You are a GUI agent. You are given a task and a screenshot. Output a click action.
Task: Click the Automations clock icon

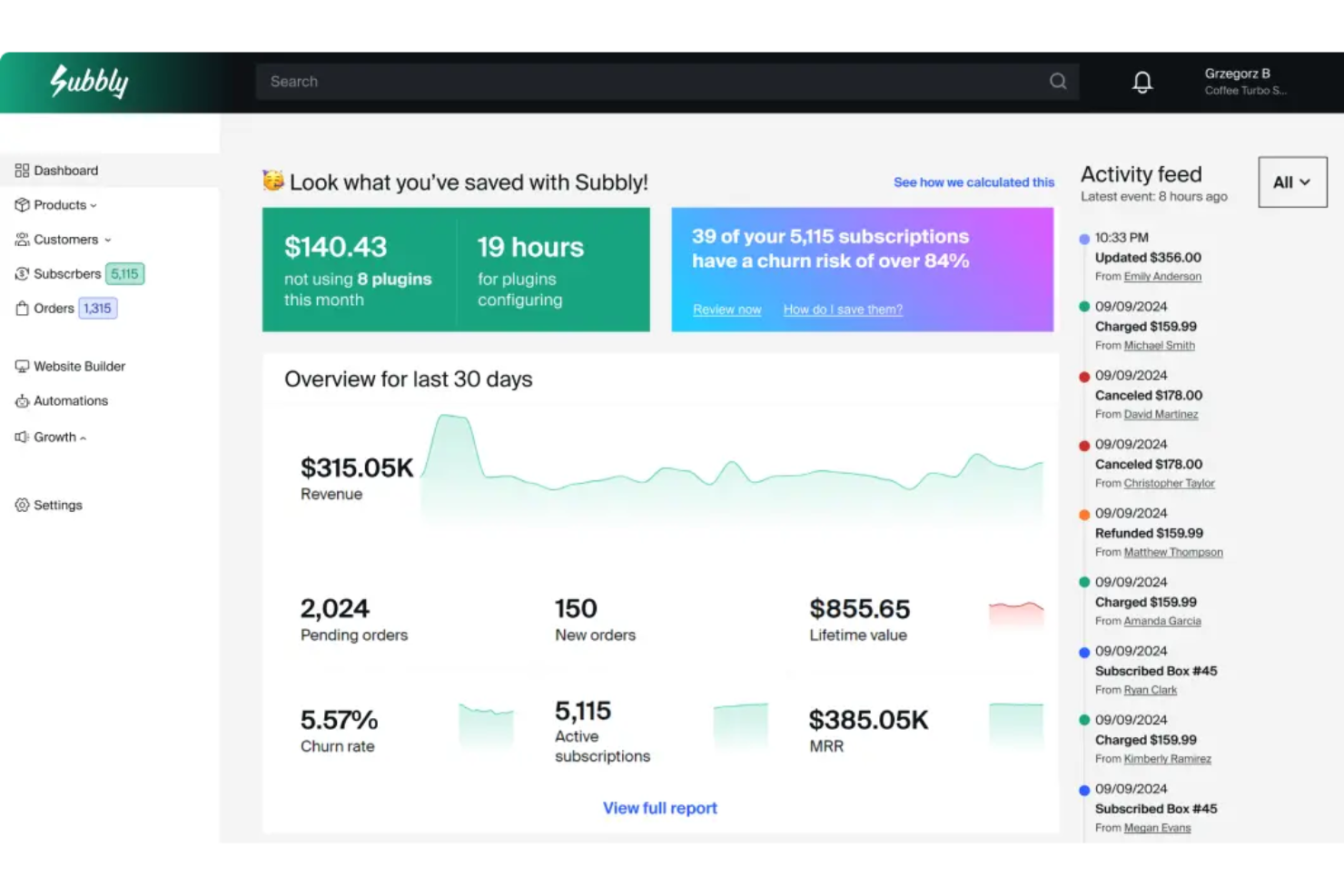tap(22, 400)
